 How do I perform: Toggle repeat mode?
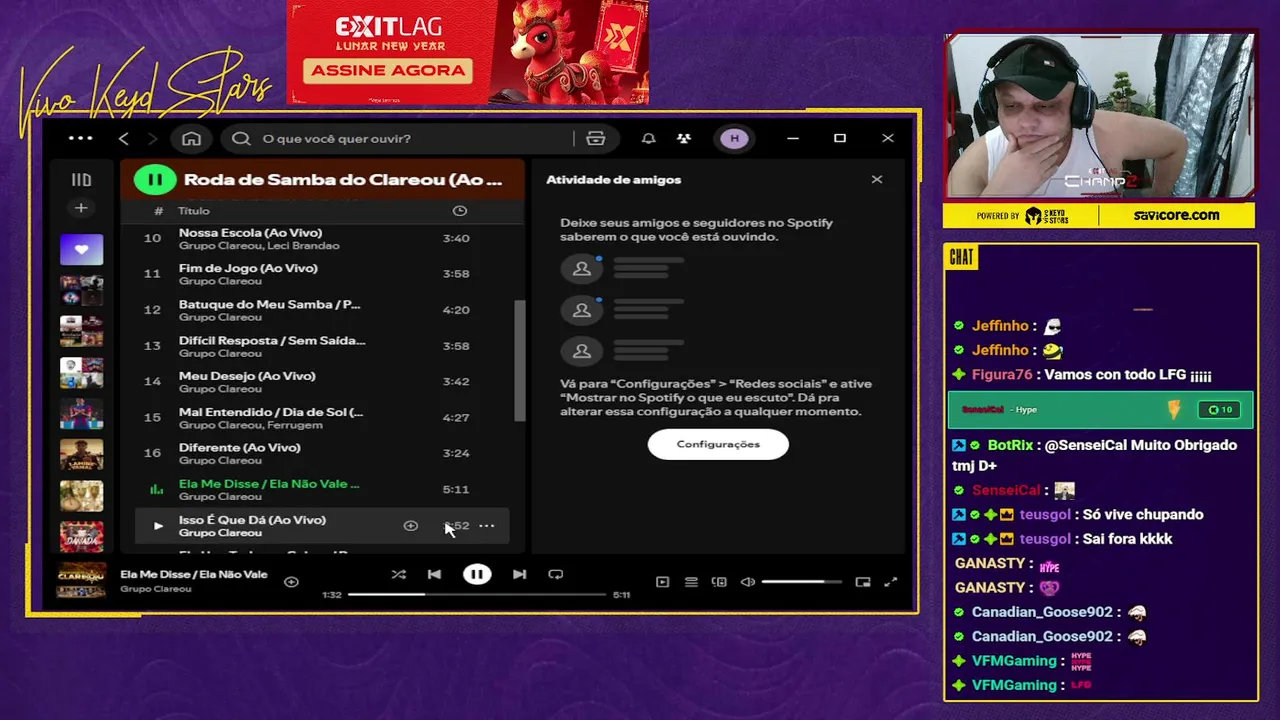(x=556, y=574)
